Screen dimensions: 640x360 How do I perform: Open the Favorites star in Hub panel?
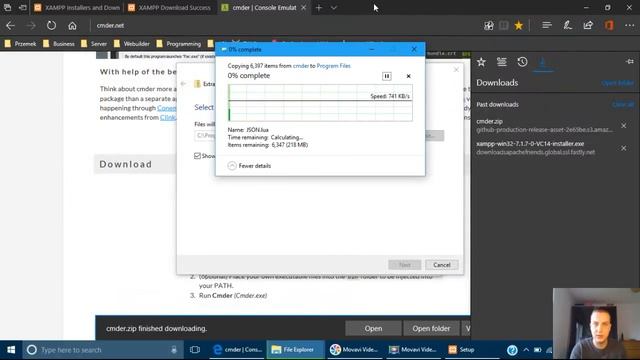pyautogui.click(x=481, y=62)
